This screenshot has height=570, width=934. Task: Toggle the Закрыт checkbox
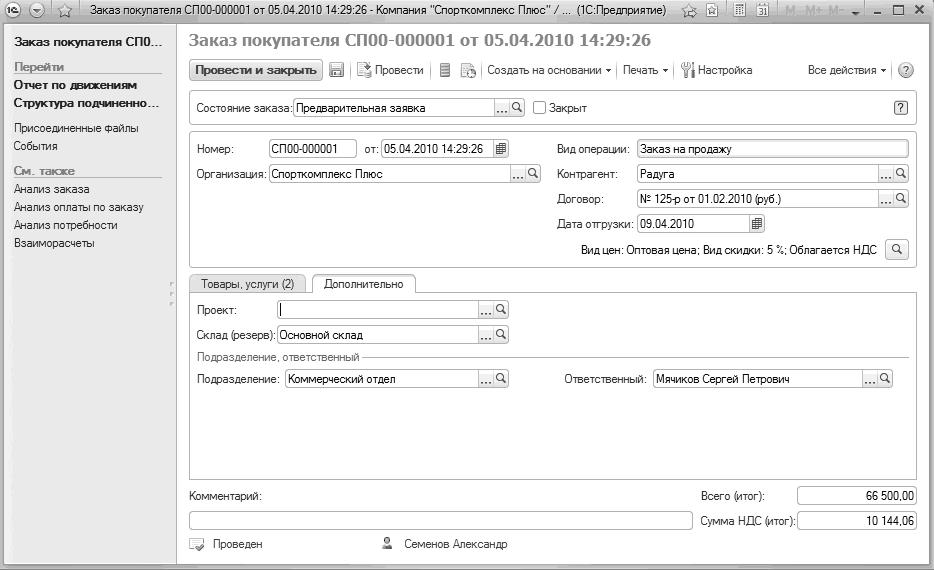[539, 108]
